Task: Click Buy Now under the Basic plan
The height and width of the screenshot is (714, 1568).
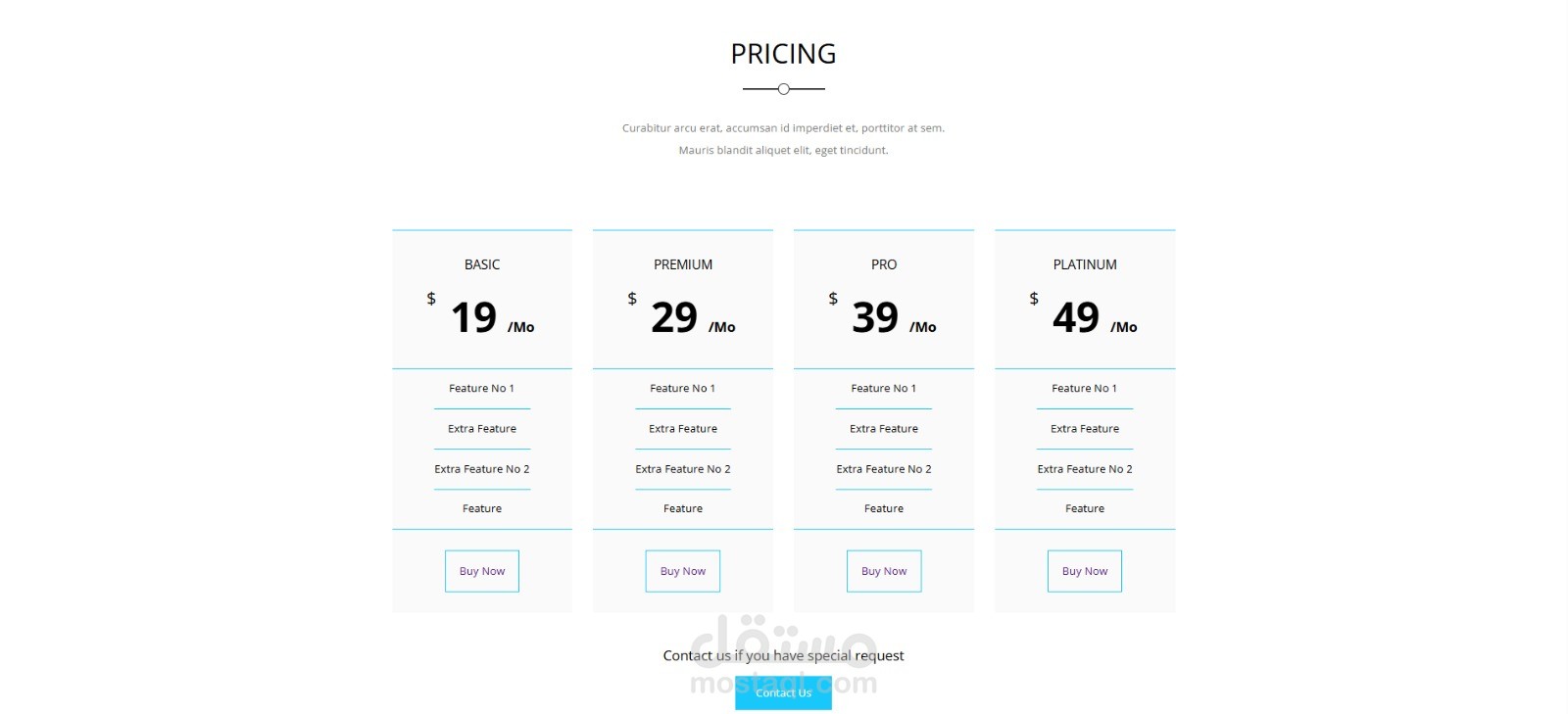Action: pos(482,571)
